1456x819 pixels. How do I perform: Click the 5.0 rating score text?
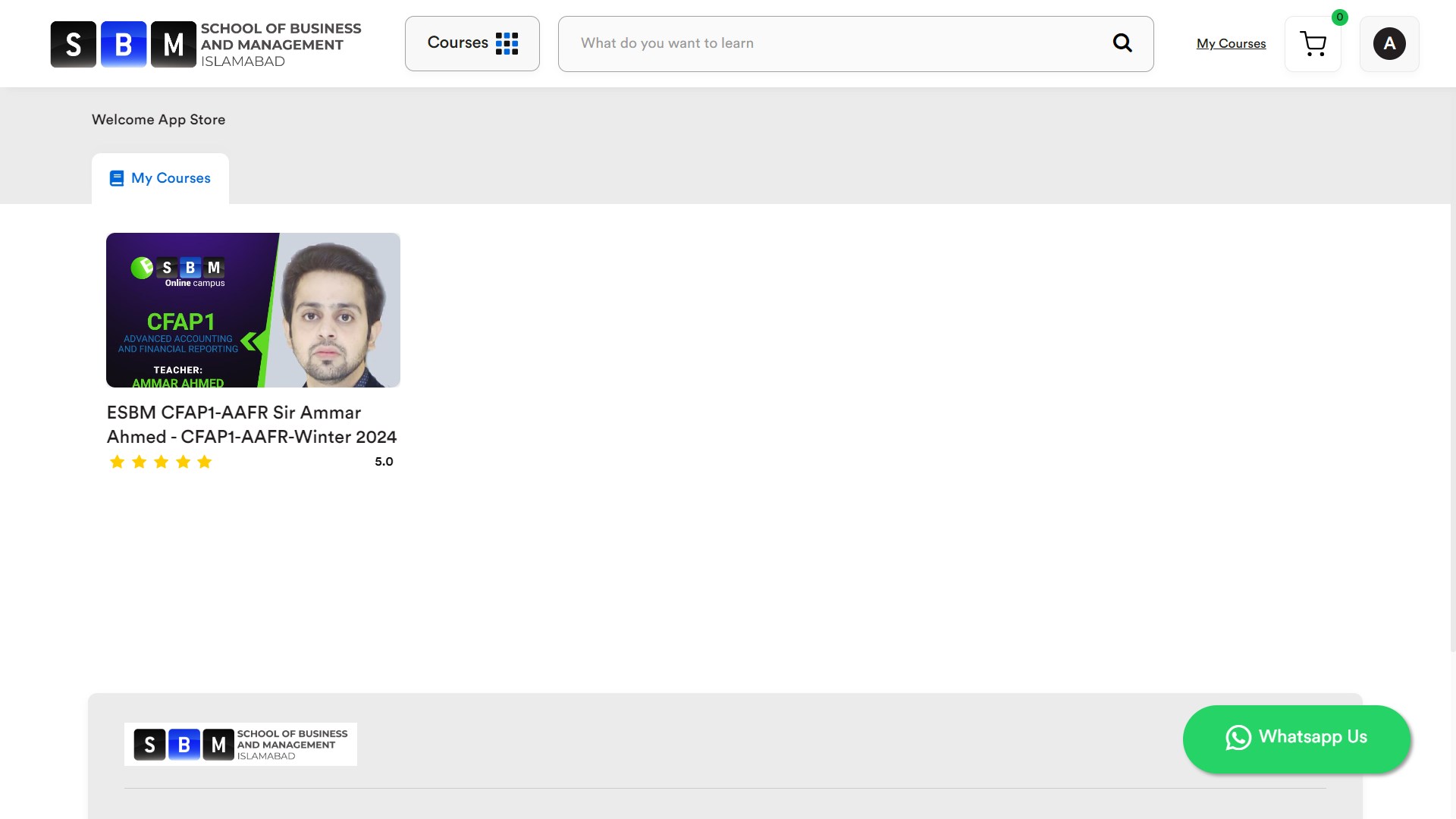[x=384, y=462]
